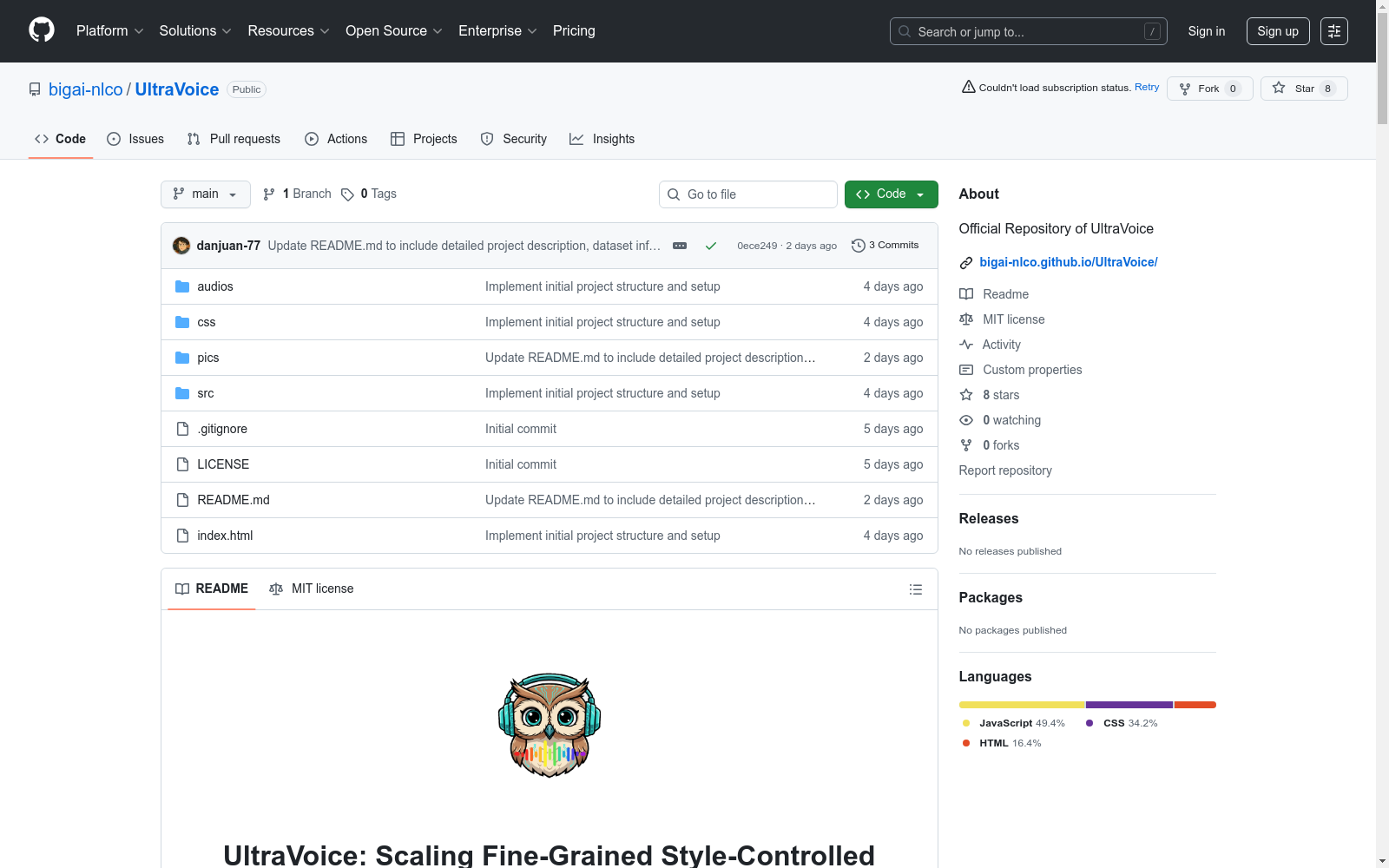
Task: Click the eye icon beside 0 watching
Action: (966, 420)
